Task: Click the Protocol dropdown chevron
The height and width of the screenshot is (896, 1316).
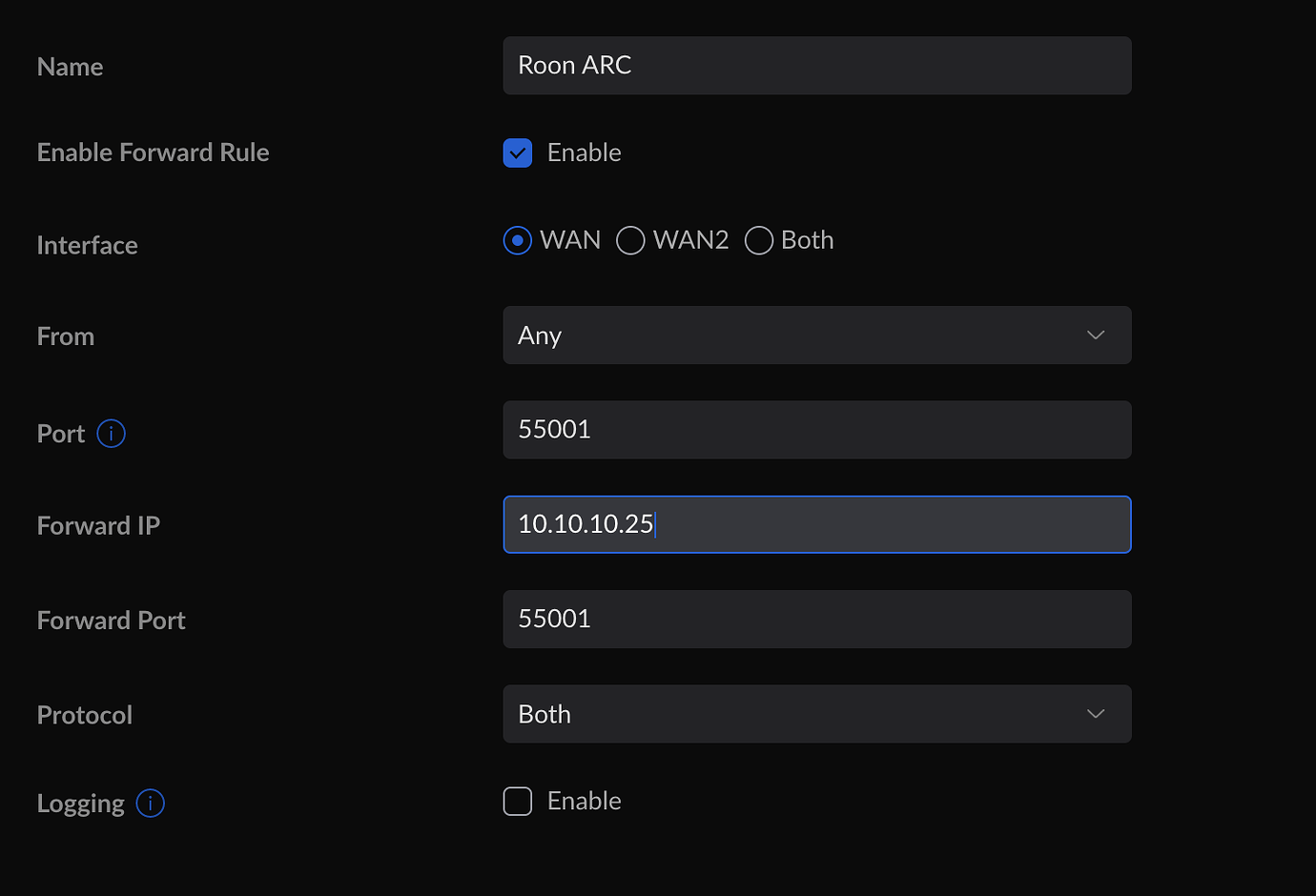Action: coord(1095,713)
